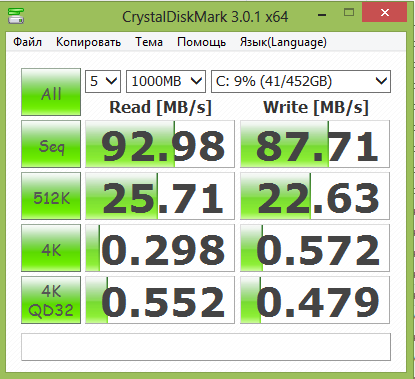The height and width of the screenshot is (379, 415).
Task: Click the Read [MB/s] column header
Action: tap(160, 108)
